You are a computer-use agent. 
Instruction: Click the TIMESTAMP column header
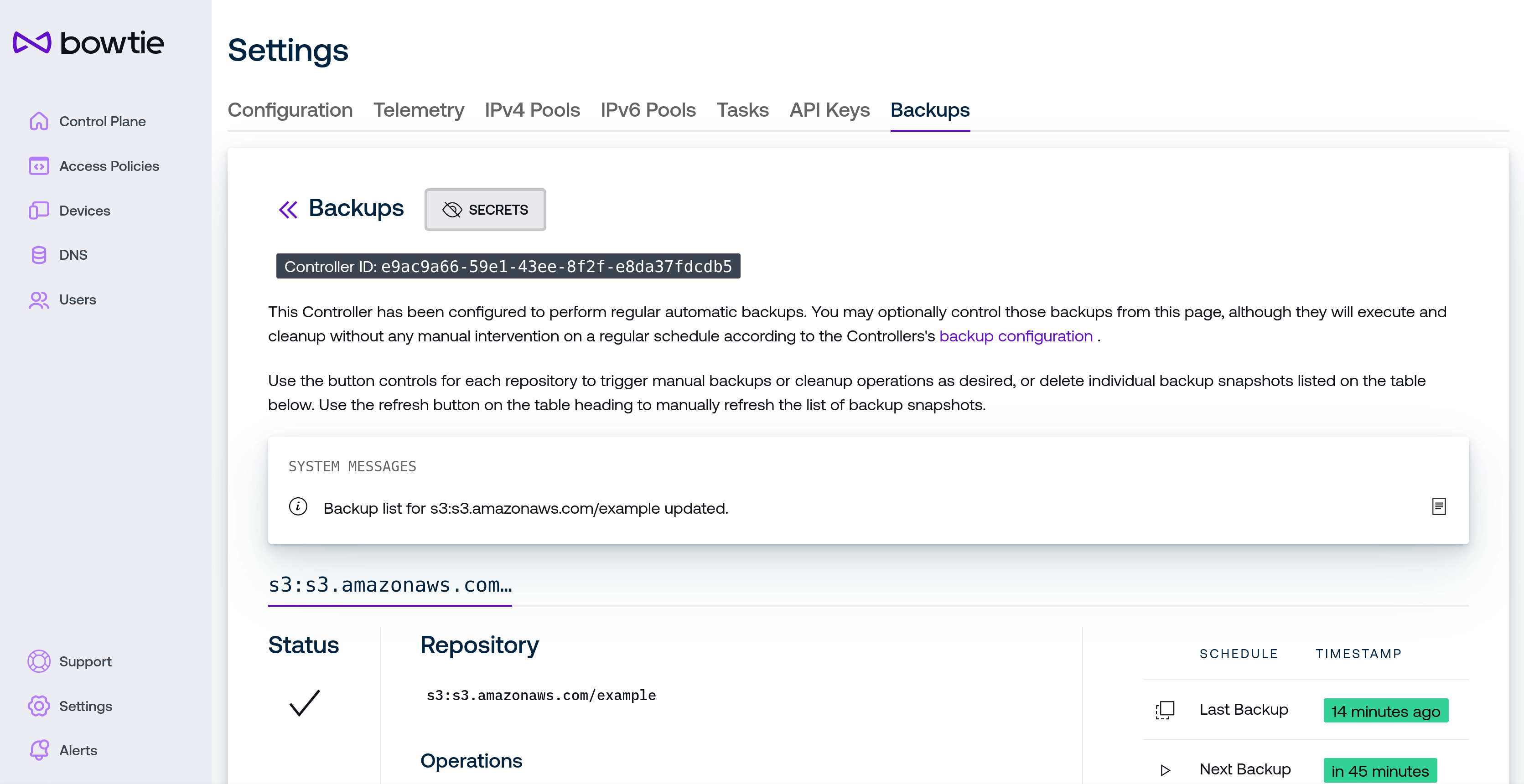coord(1358,653)
